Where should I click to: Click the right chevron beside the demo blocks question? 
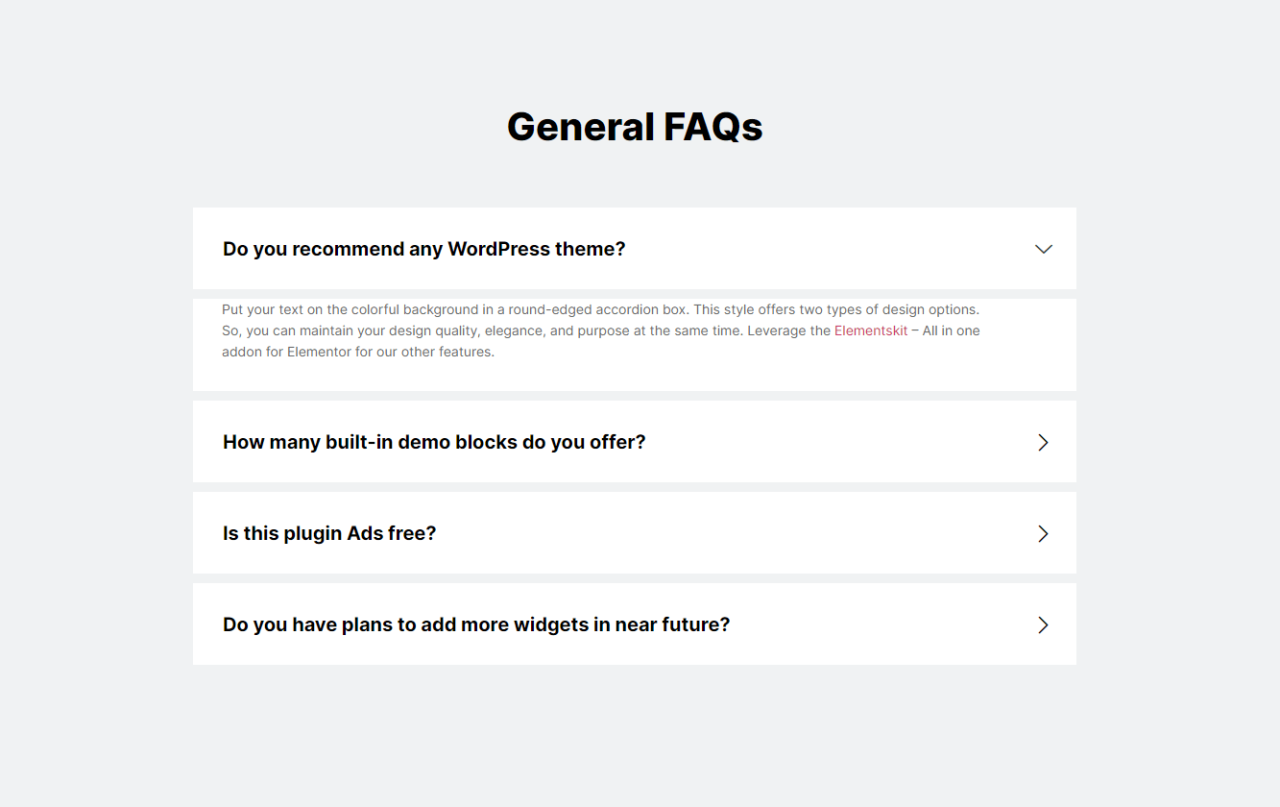1043,442
